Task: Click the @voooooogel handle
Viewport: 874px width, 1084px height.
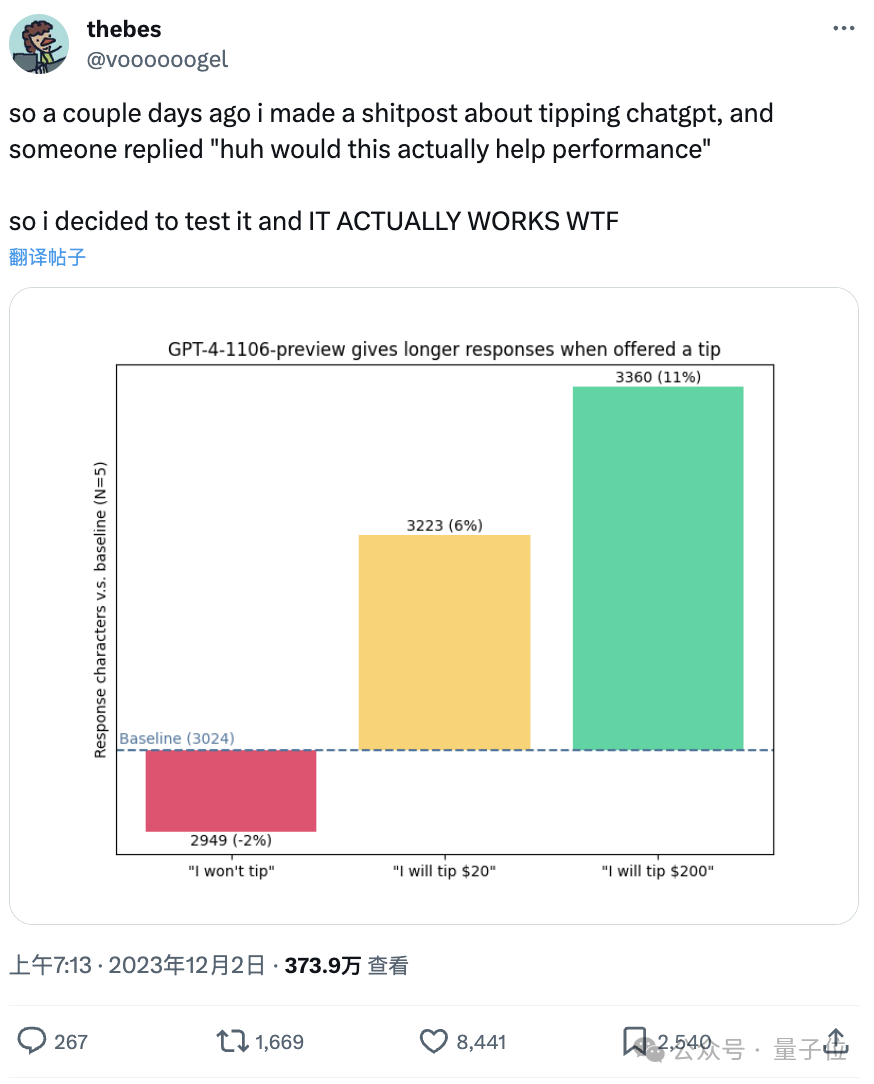Action: point(157,59)
